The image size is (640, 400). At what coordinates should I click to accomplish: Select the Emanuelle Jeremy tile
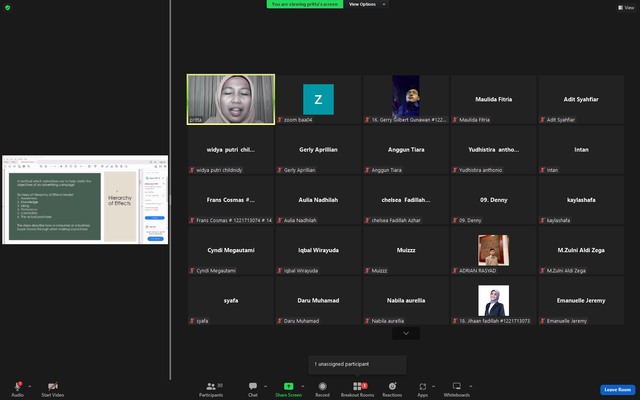[581, 300]
